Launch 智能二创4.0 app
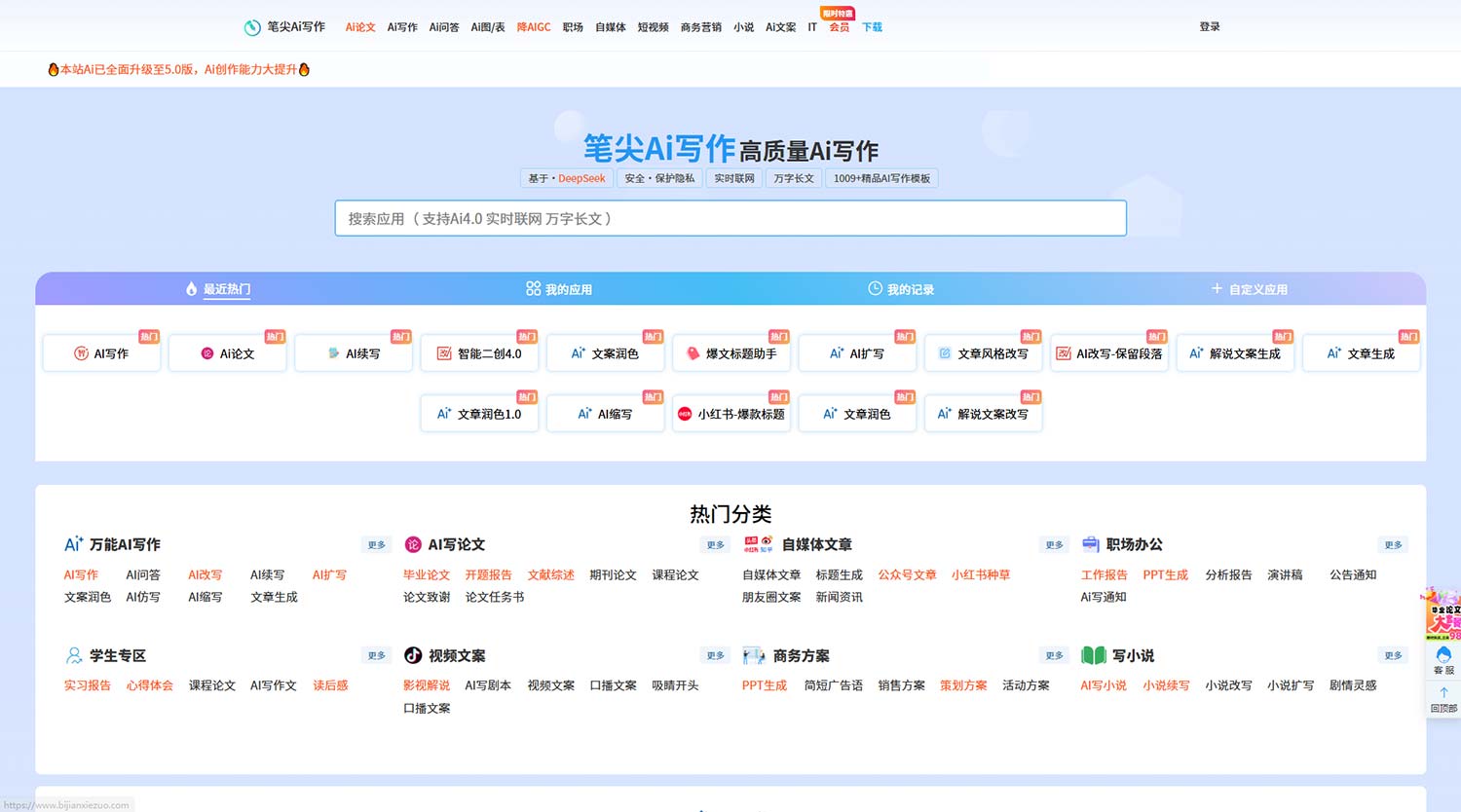Image resolution: width=1461 pixels, height=812 pixels. [x=479, y=353]
